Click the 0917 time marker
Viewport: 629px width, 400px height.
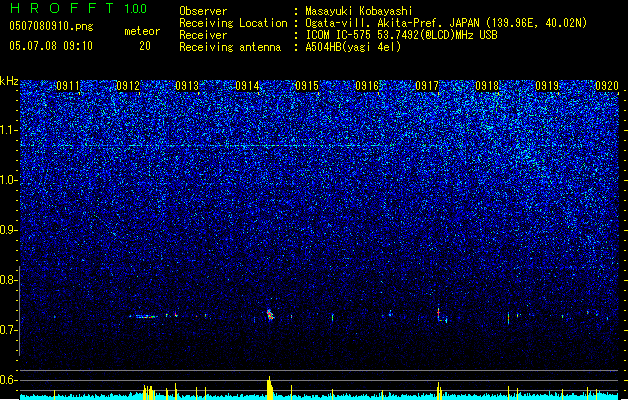(427, 86)
